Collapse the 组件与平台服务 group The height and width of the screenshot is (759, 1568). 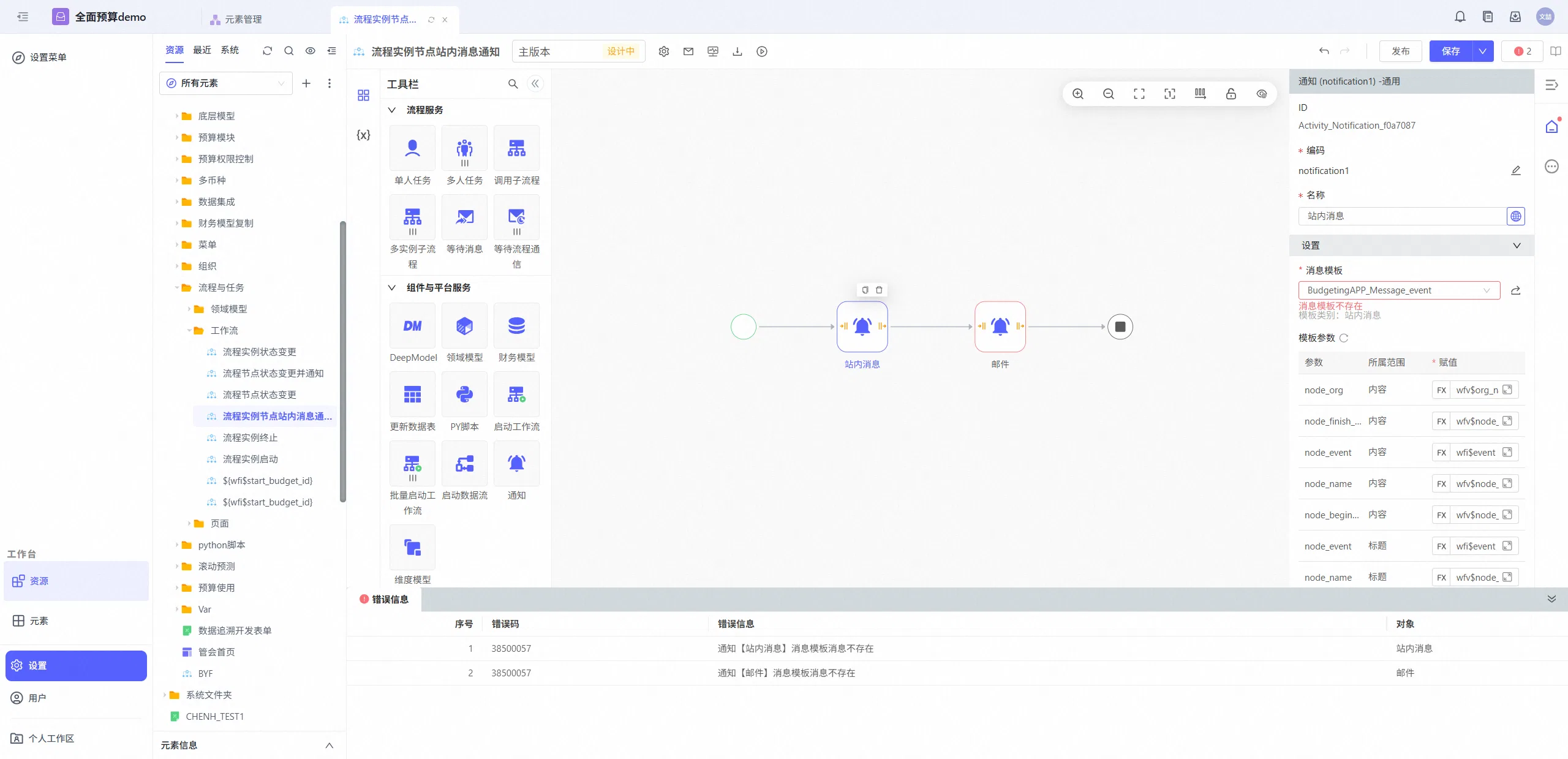pos(392,288)
